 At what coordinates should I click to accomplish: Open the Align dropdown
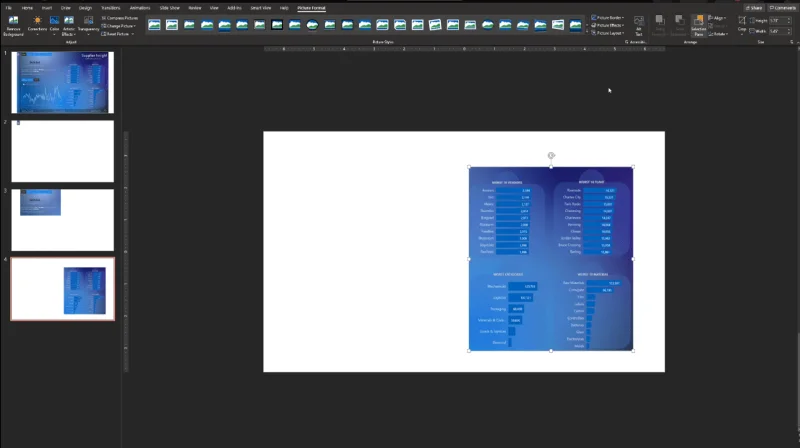click(717, 18)
